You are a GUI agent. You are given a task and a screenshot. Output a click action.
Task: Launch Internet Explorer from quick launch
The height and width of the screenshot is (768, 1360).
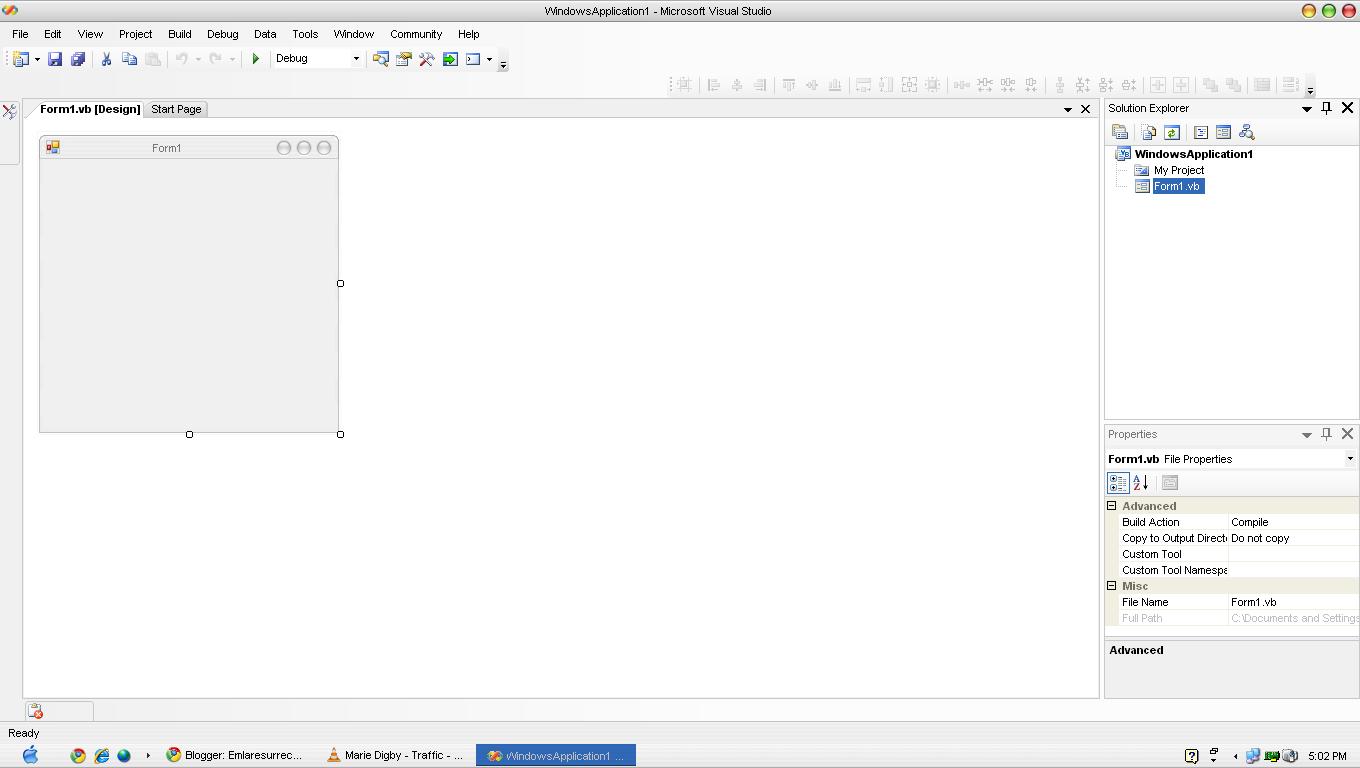coord(101,756)
